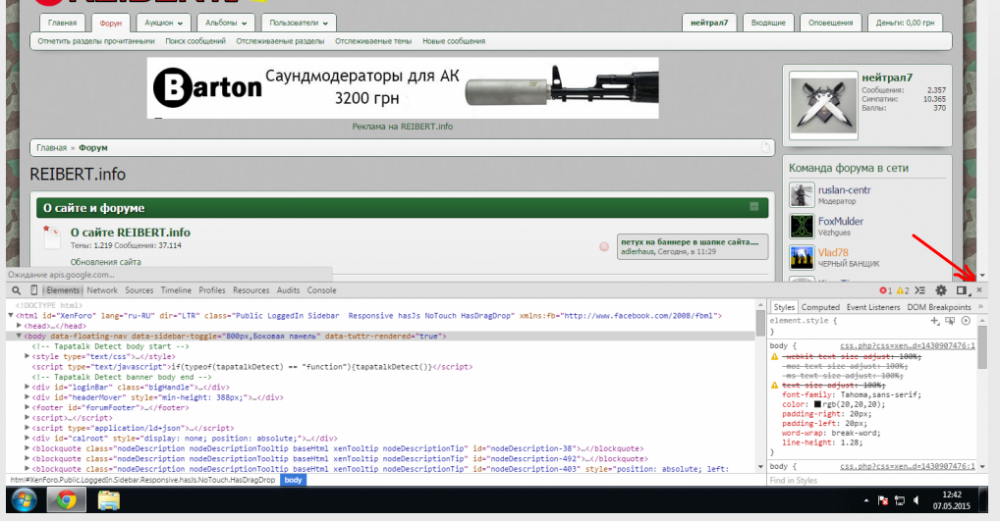Open 'О сайте REIBERT.info' forum link
This screenshot has height=521, width=1000.
tap(130, 233)
